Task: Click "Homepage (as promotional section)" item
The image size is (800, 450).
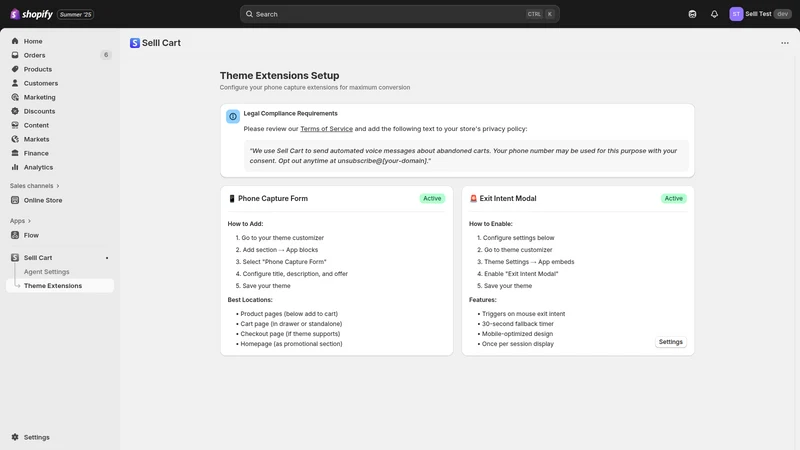Action: click(291, 344)
